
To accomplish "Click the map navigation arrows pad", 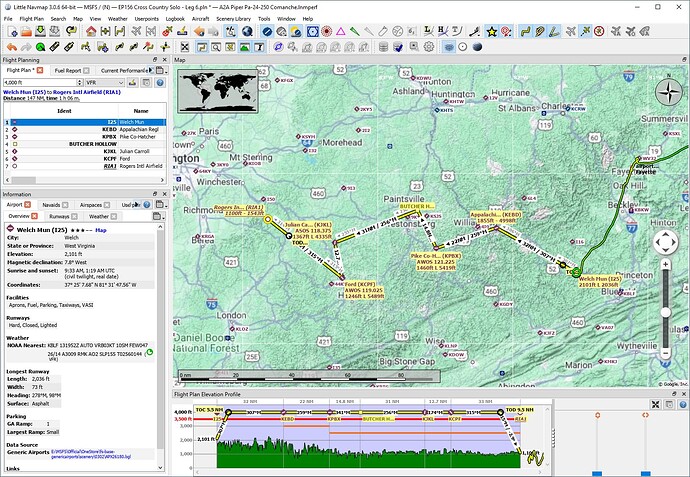I will 665,242.
